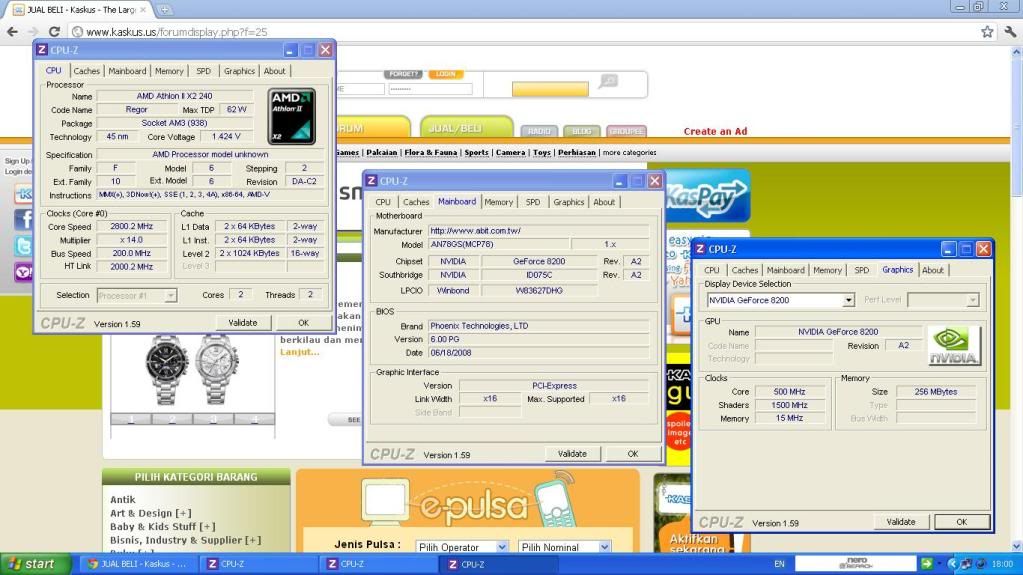This screenshot has width=1023, height=575.
Task: Open new browser tab button
Action: coord(164,10)
